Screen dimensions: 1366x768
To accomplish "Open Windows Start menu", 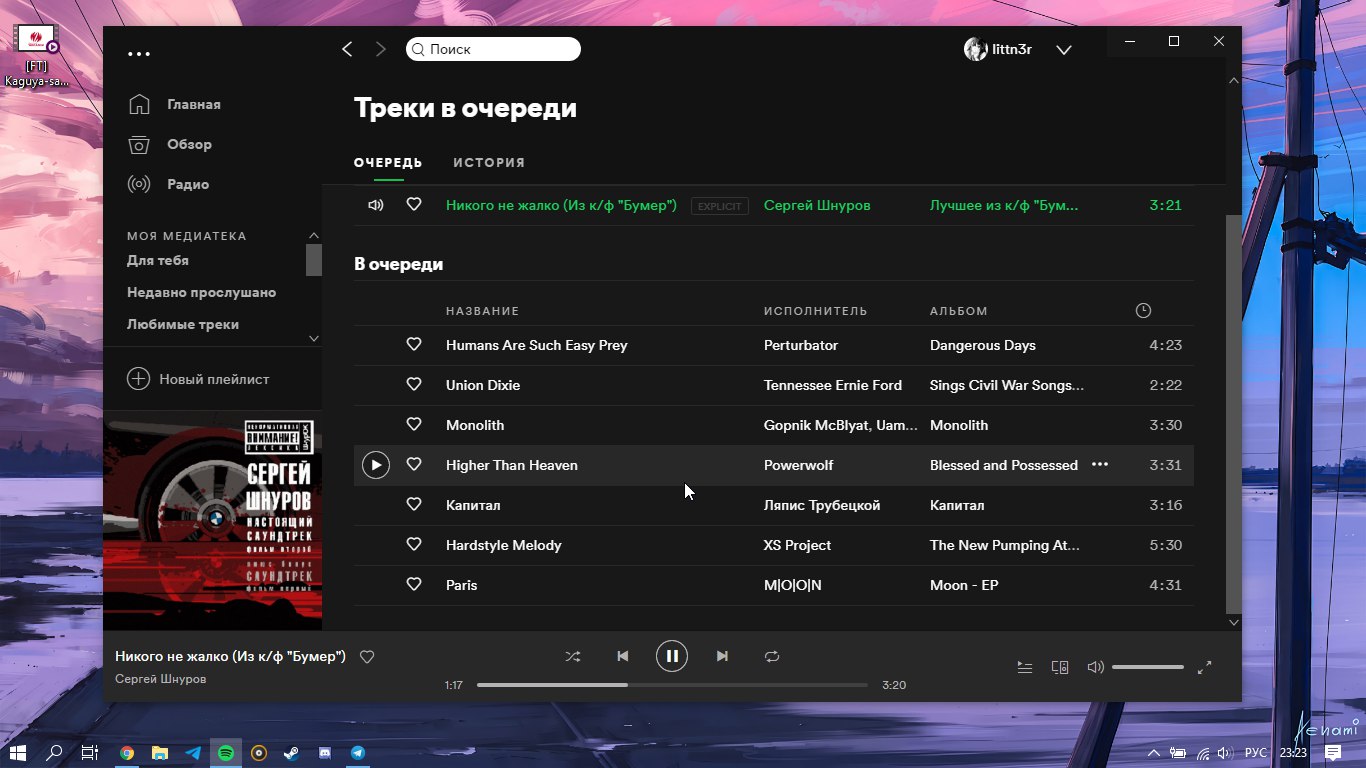I will click(x=17, y=753).
